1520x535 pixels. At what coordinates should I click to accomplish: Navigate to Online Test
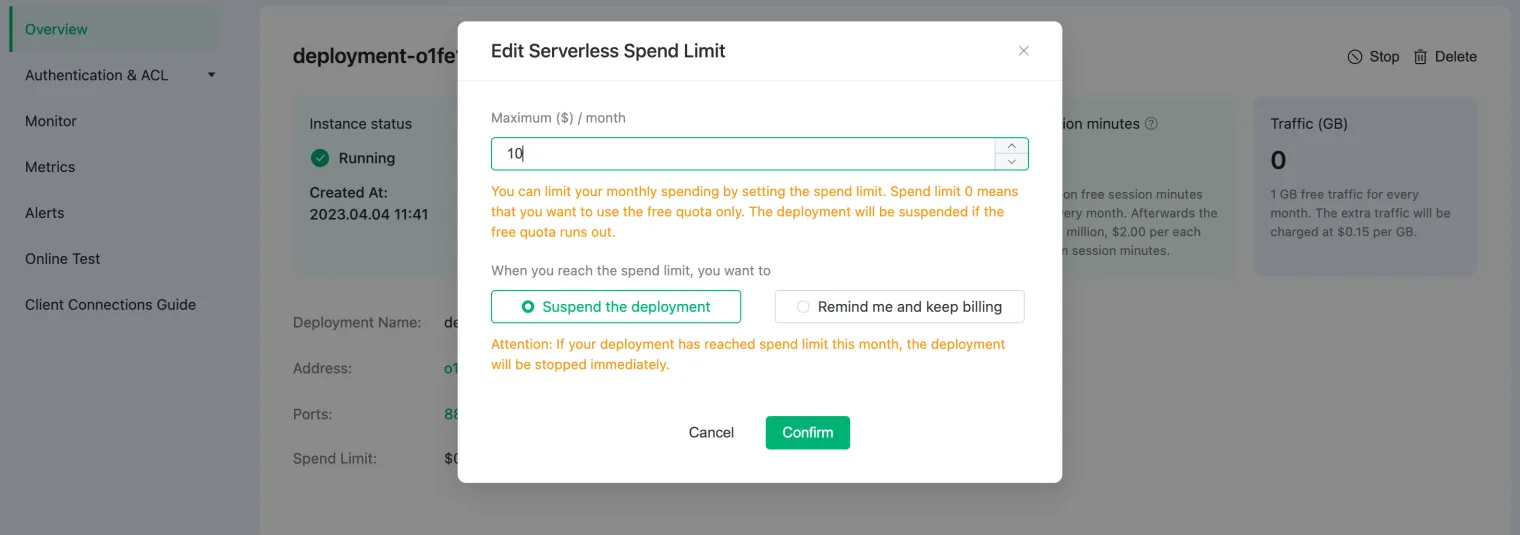click(63, 259)
